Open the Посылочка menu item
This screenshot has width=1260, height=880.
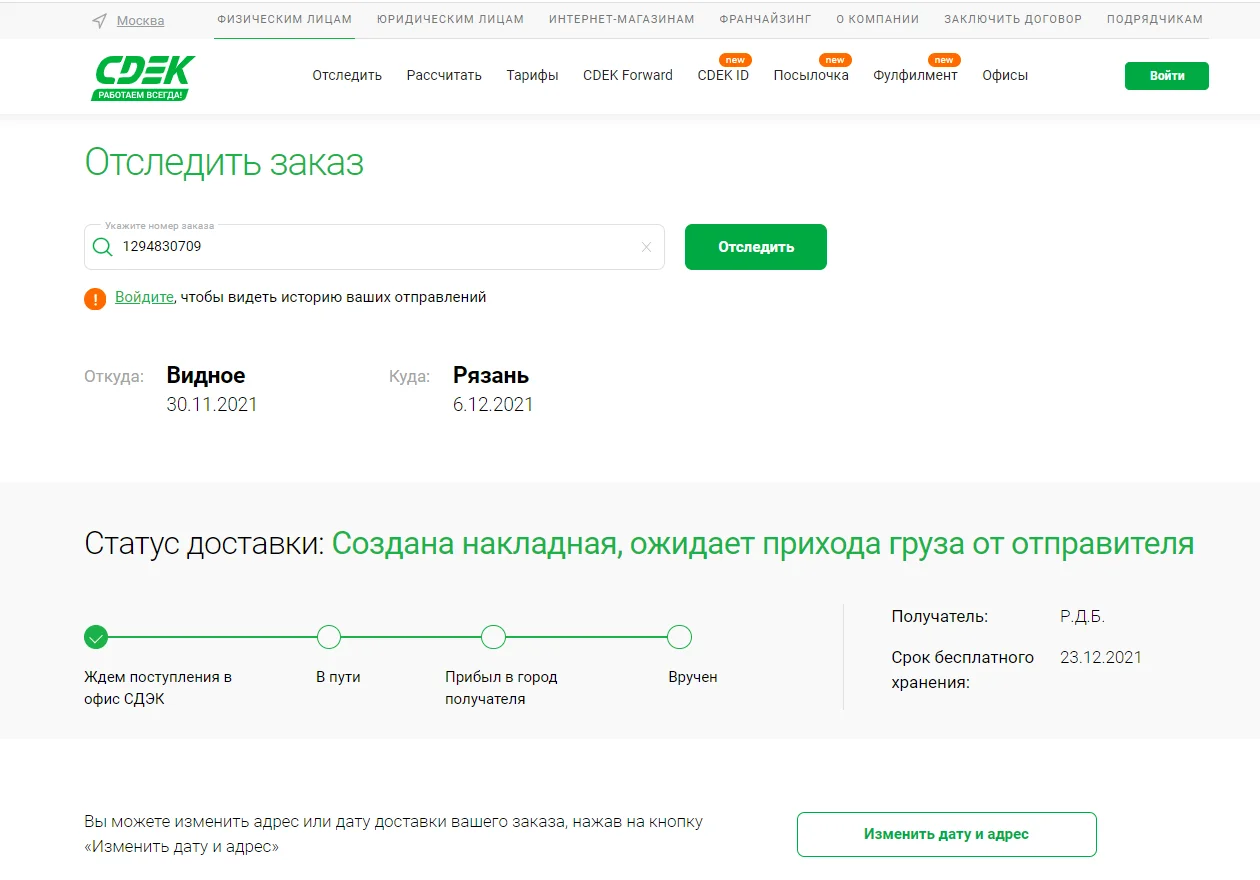[x=811, y=75]
